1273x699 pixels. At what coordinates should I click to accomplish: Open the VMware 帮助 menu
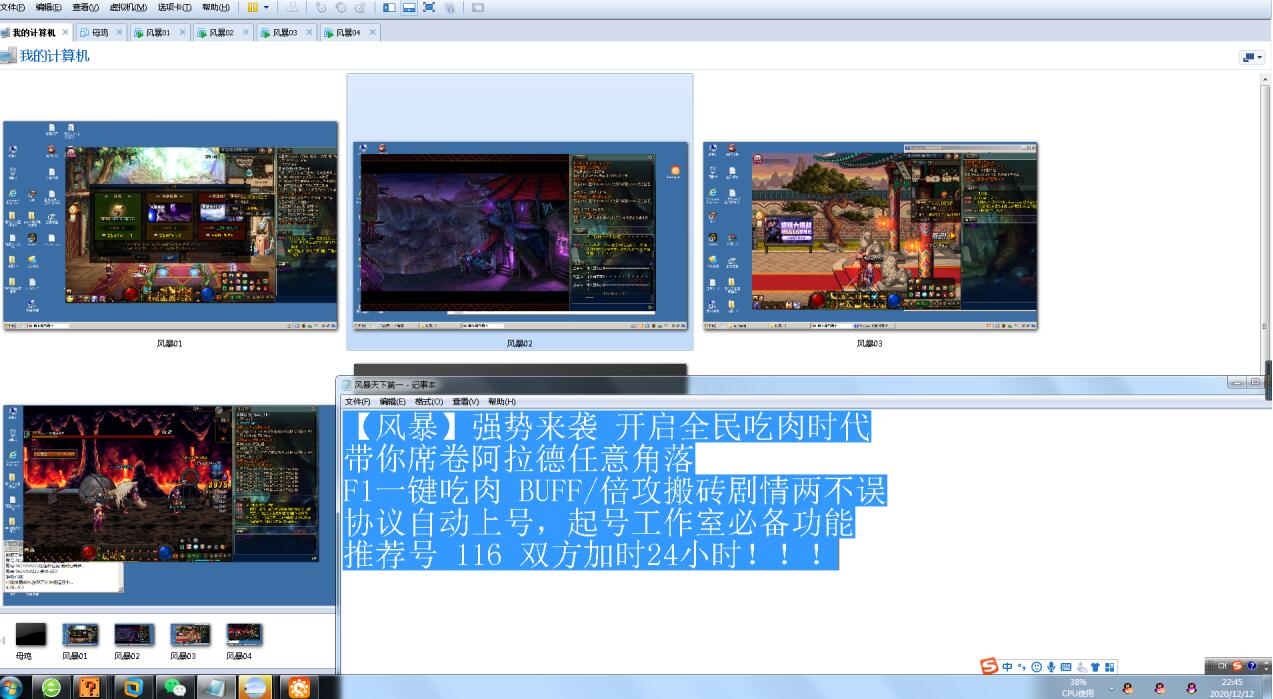tap(216, 7)
